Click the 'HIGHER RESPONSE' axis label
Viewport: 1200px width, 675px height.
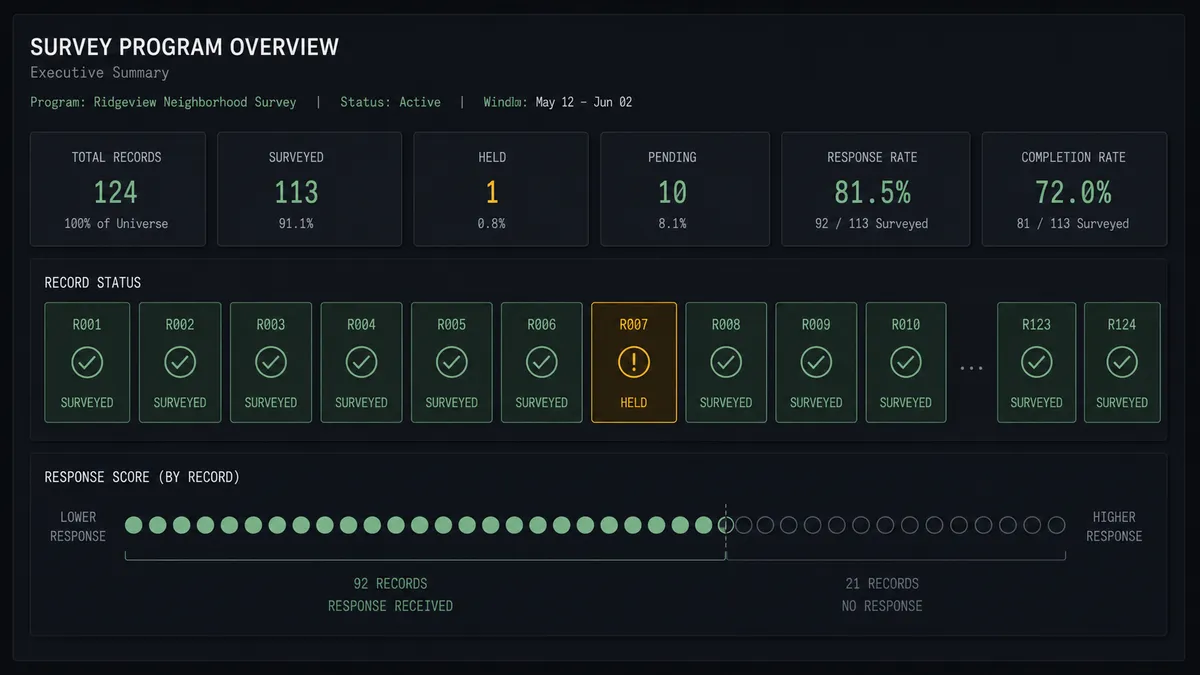1114,526
